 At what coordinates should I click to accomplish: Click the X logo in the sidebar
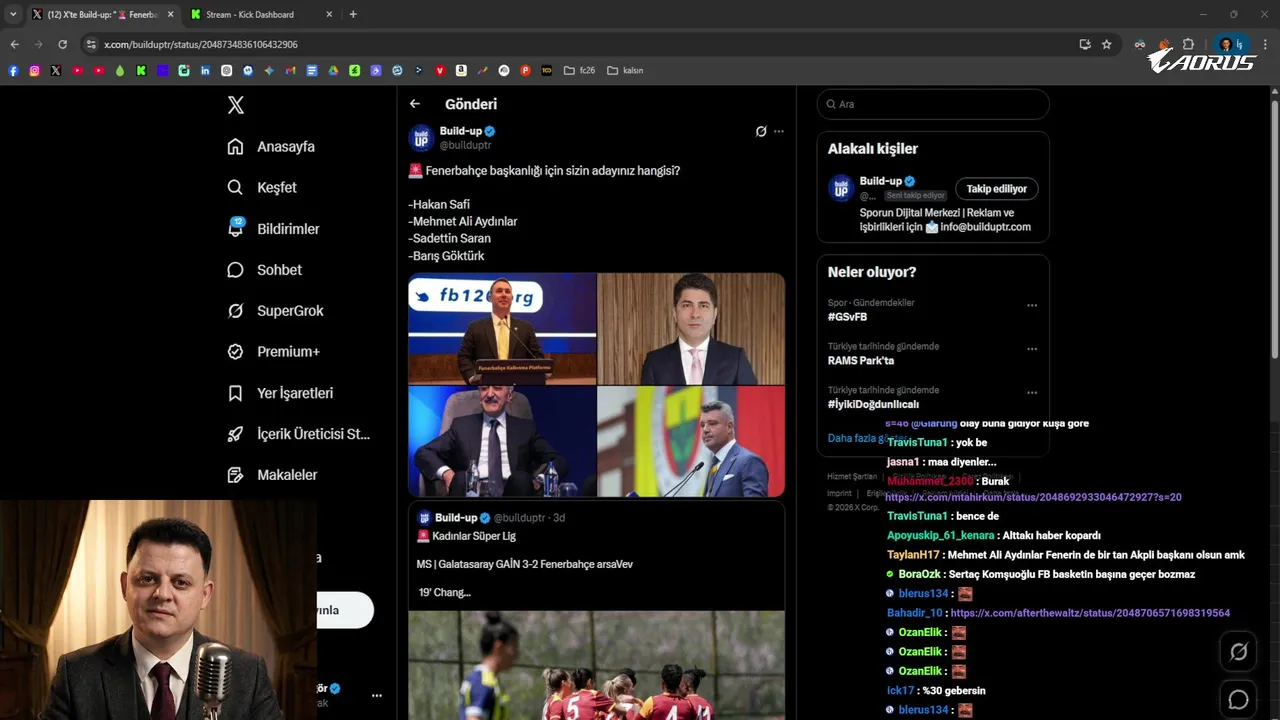click(x=236, y=105)
